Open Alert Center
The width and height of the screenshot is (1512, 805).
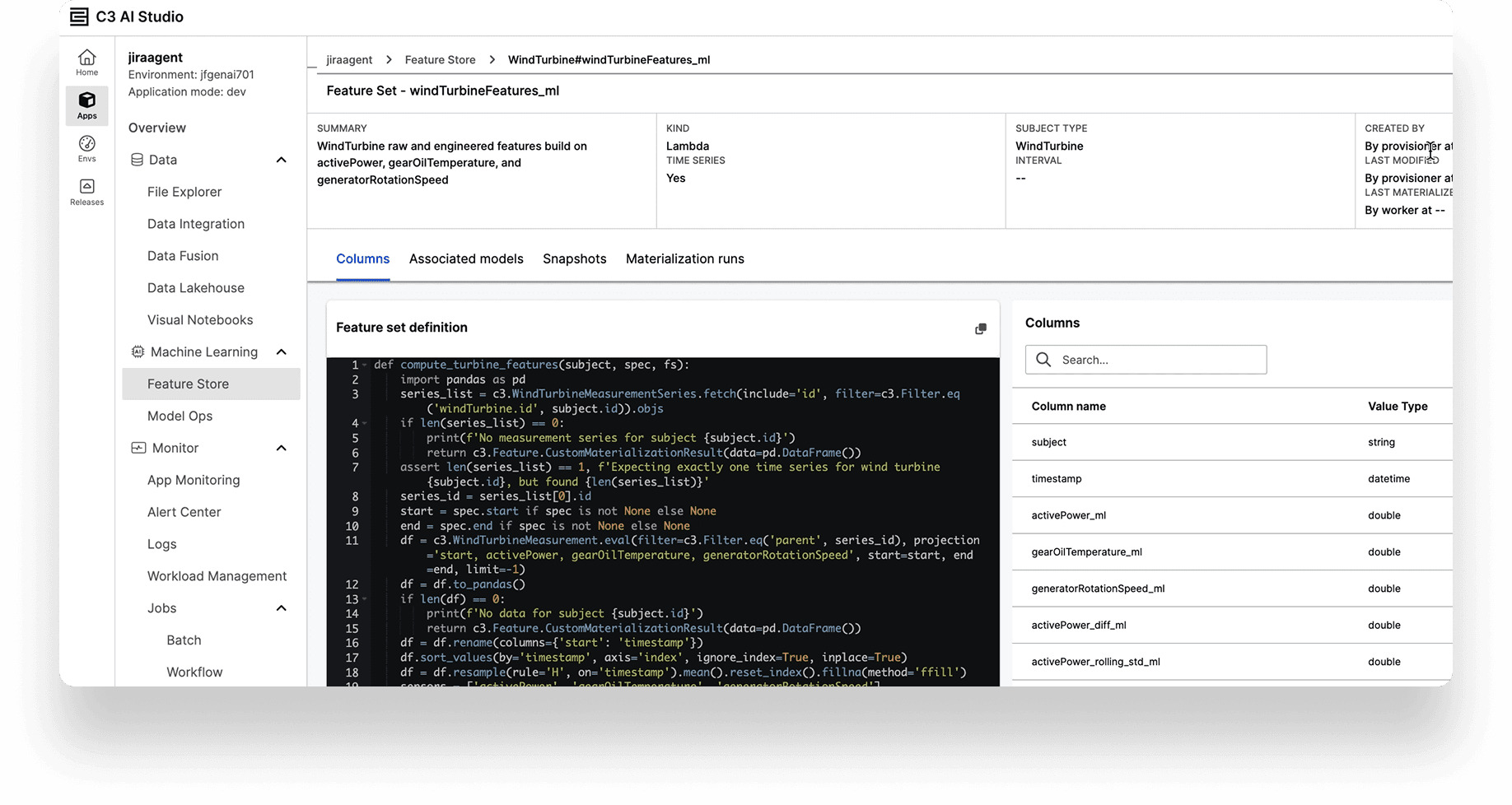(184, 512)
